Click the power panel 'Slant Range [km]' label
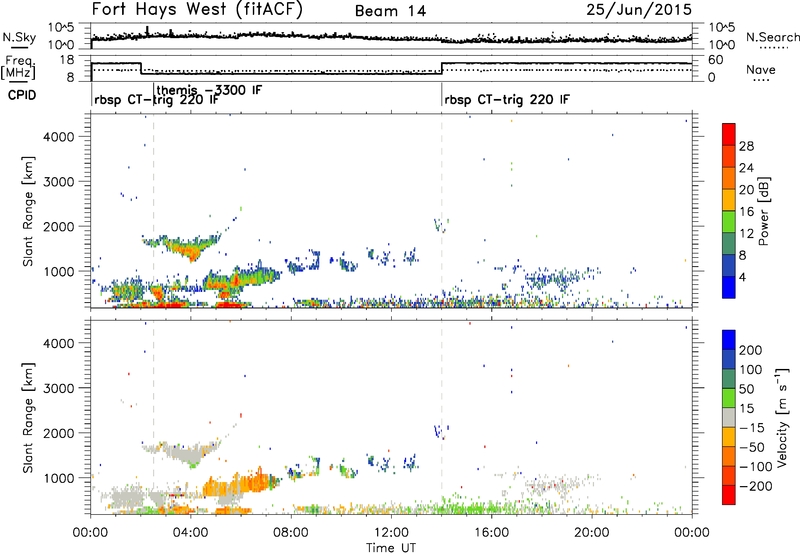This screenshot has height=554, width=800. (28, 211)
